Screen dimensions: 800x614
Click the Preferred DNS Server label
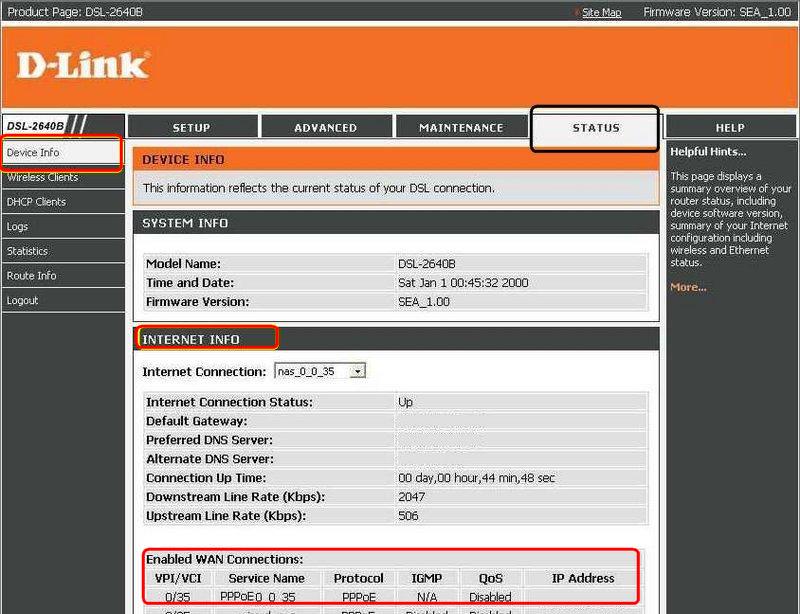(x=209, y=440)
